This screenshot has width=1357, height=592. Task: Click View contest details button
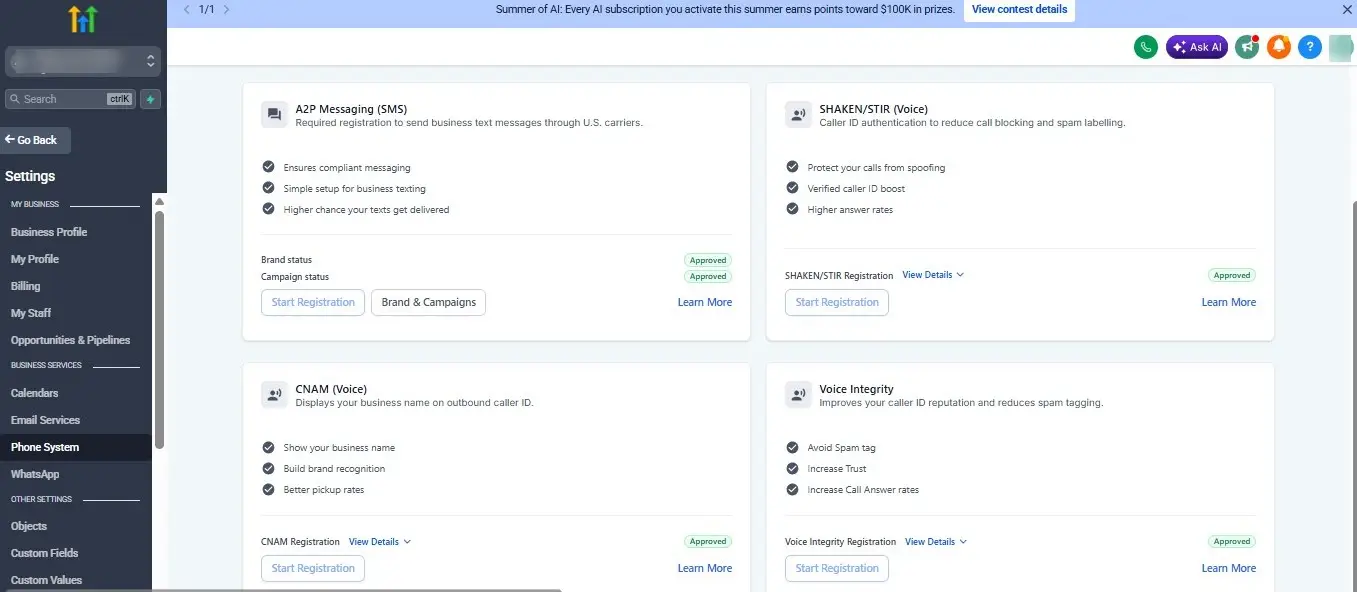pos(1019,10)
